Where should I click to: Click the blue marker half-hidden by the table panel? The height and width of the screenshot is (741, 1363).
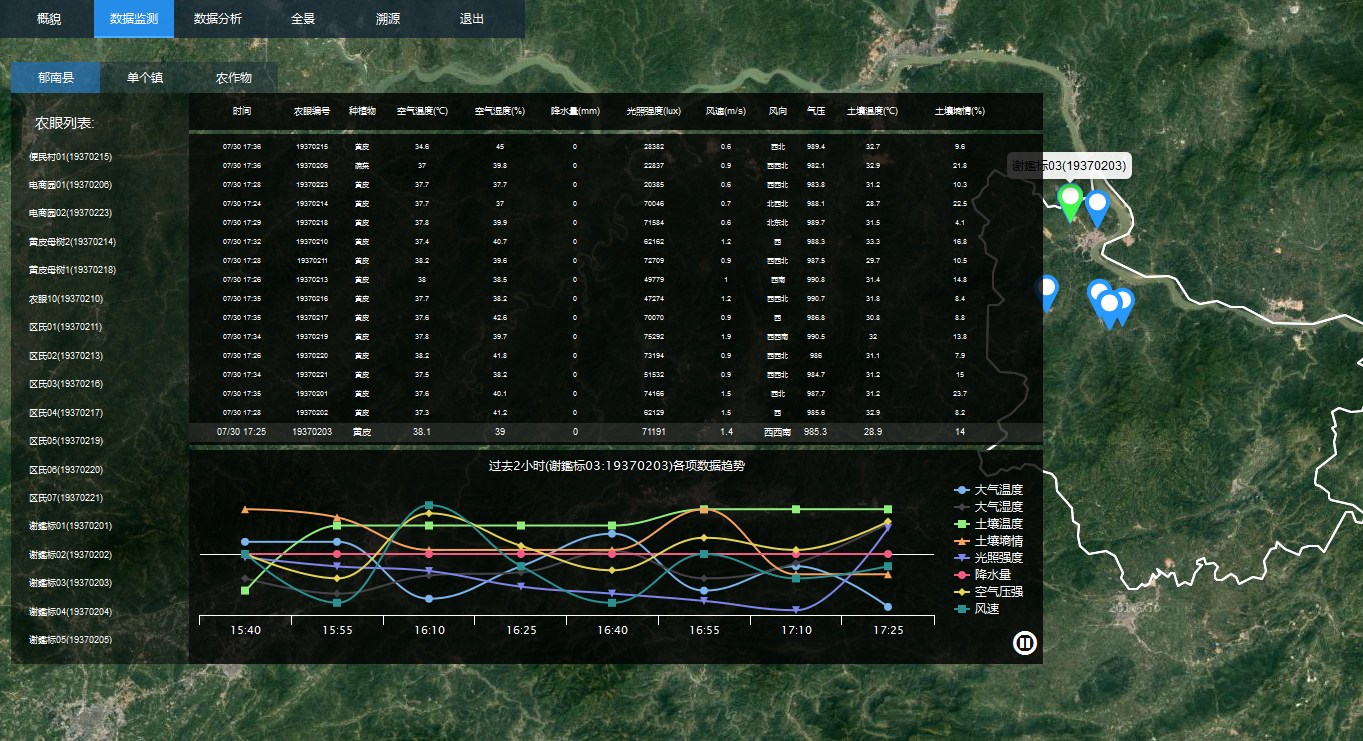tap(1047, 291)
